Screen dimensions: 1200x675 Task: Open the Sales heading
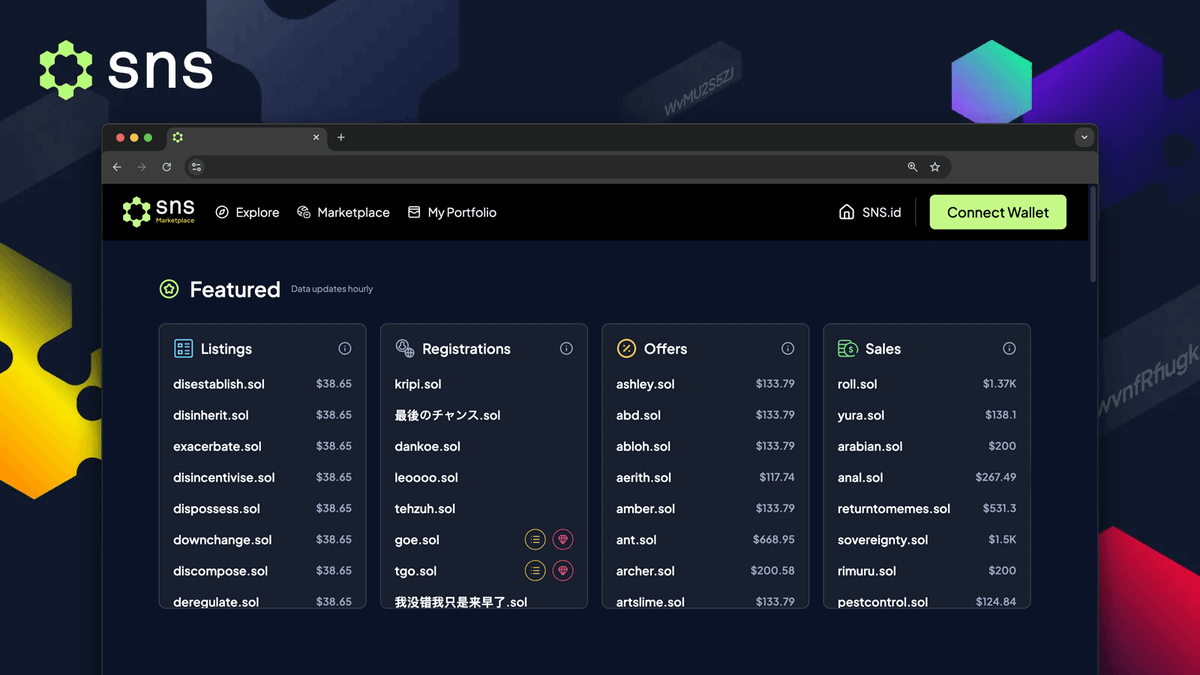click(x=883, y=349)
